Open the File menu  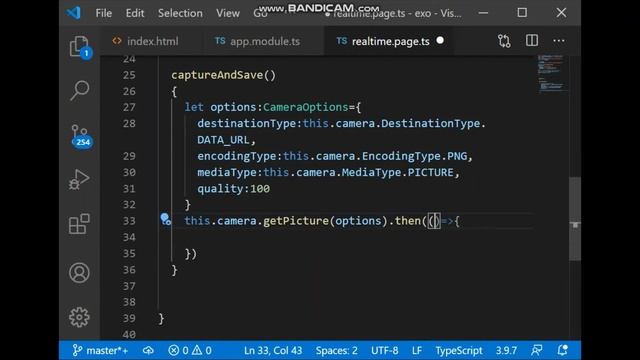104,13
